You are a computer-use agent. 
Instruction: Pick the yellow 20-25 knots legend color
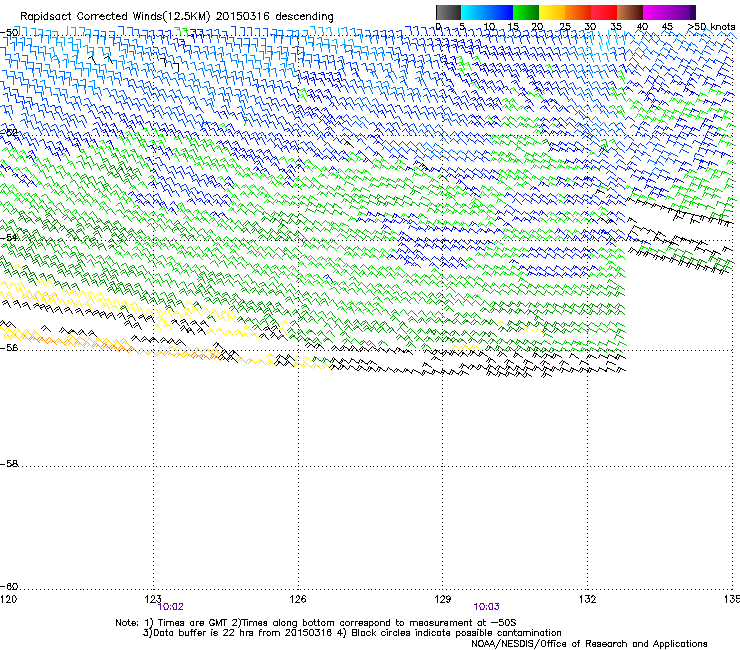(552, 12)
